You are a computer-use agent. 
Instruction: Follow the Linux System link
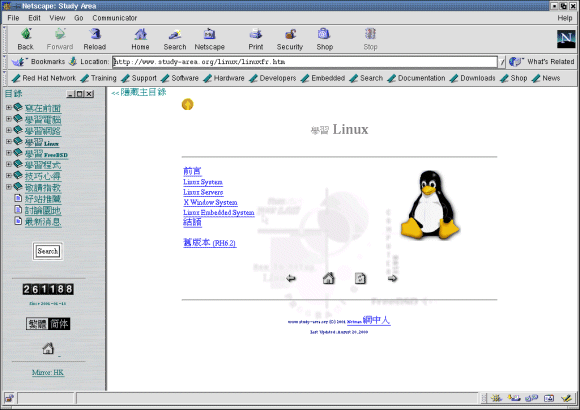pyautogui.click(x=203, y=182)
